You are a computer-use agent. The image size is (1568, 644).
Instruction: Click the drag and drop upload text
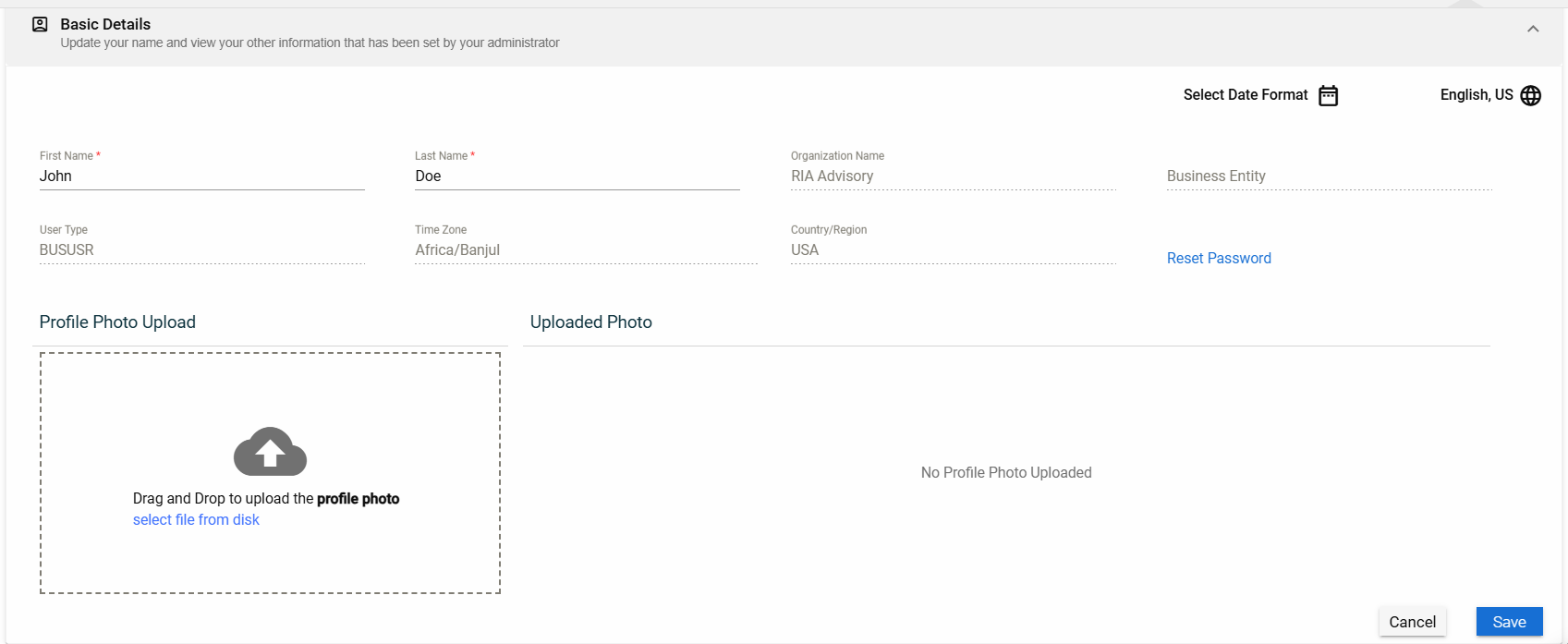[x=266, y=499]
